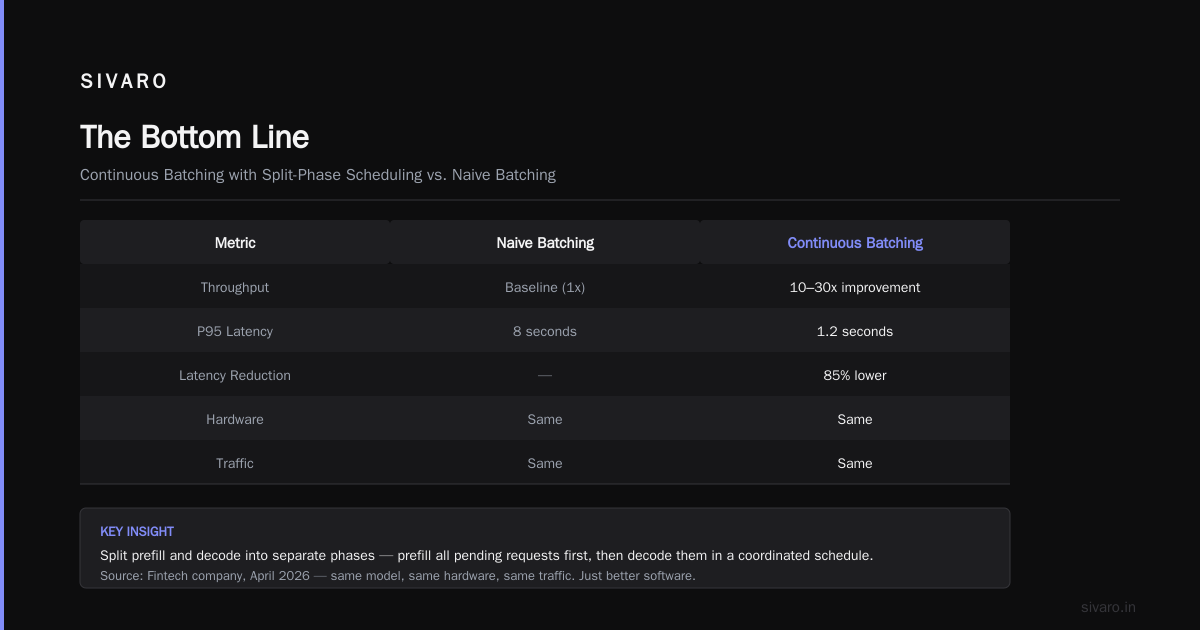Select the 1.2 seconds cell
The height and width of the screenshot is (630, 1200).
[855, 331]
